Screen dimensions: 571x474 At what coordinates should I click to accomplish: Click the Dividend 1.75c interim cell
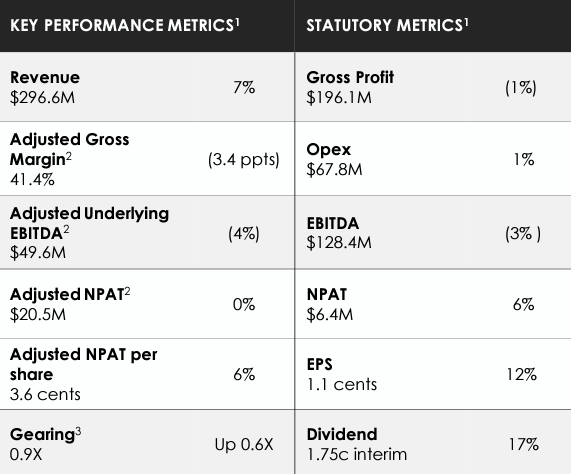point(357,444)
